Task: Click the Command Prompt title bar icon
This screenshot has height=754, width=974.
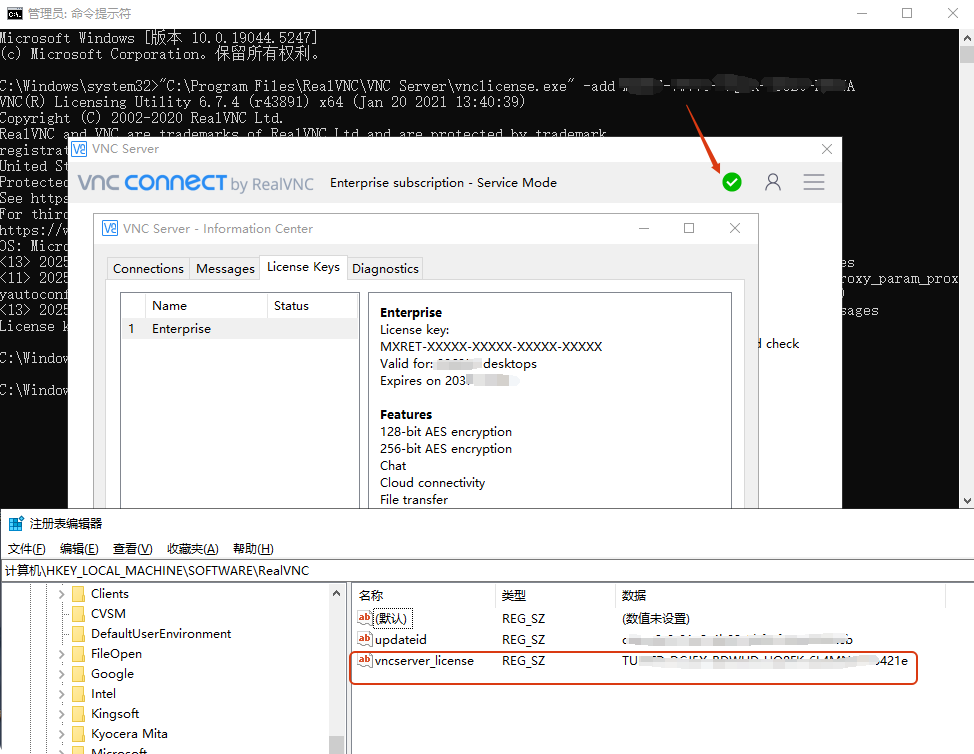Action: tap(14, 13)
